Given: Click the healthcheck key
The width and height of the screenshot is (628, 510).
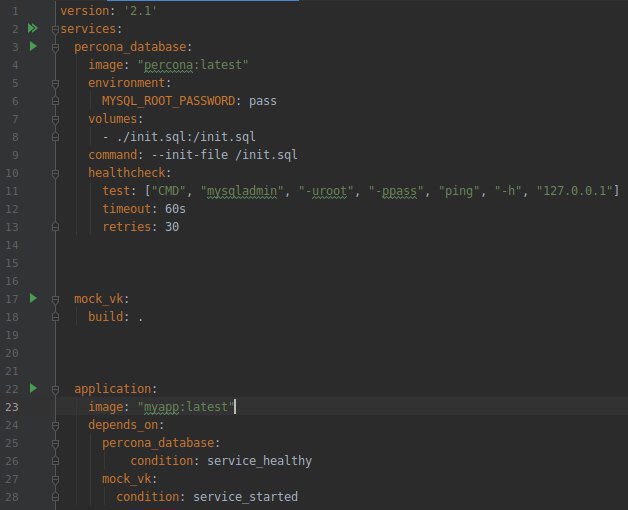Looking at the screenshot, I should tap(127, 173).
